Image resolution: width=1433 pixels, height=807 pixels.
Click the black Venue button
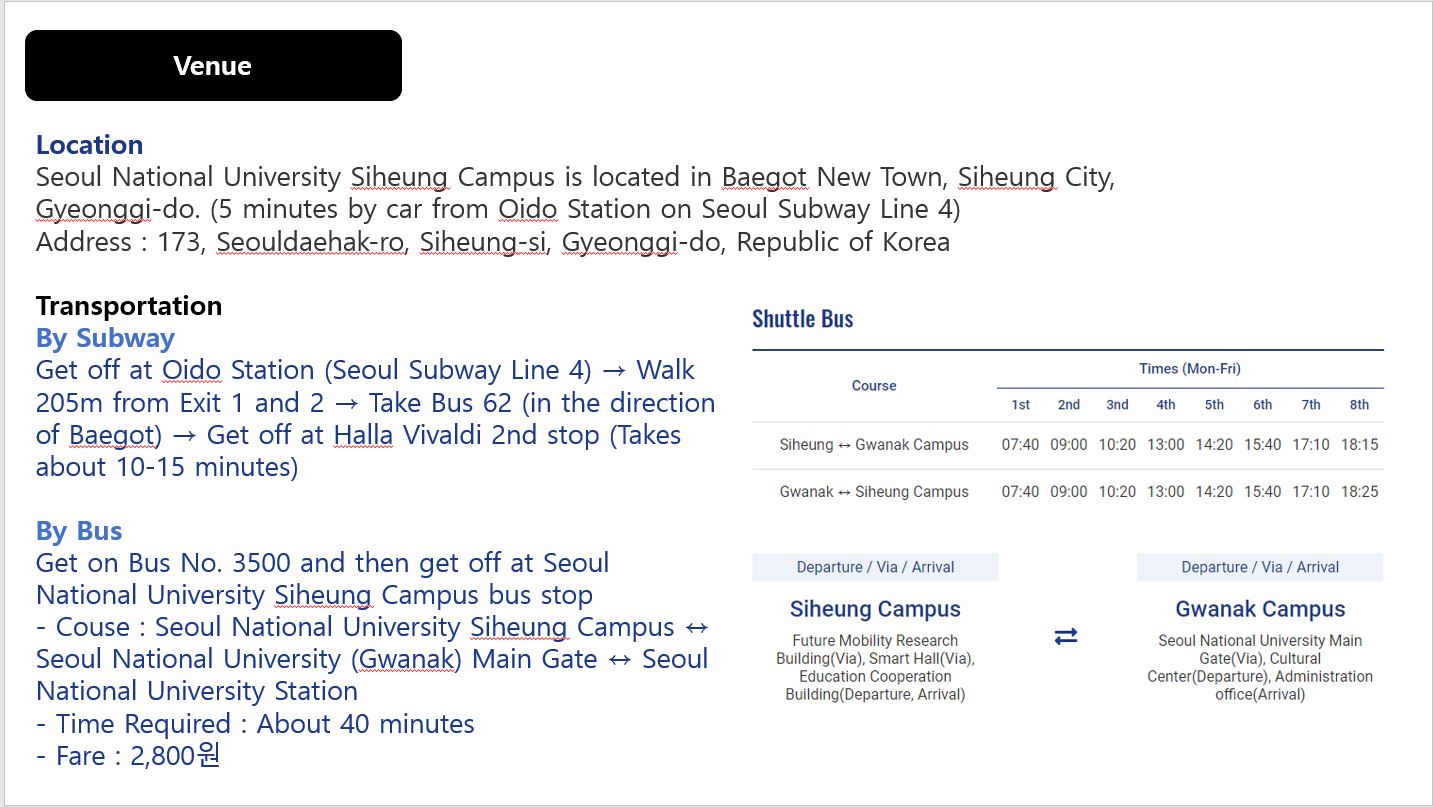[213, 66]
